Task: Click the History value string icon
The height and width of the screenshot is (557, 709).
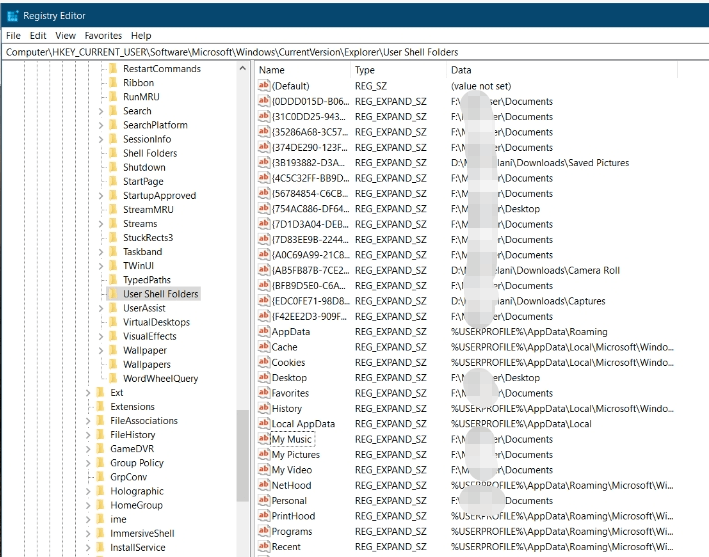Action: click(x=264, y=408)
